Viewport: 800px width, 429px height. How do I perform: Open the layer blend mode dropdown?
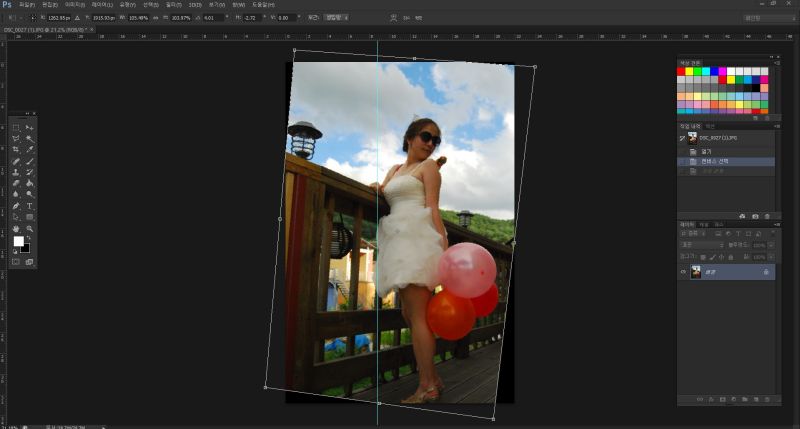(x=703, y=245)
